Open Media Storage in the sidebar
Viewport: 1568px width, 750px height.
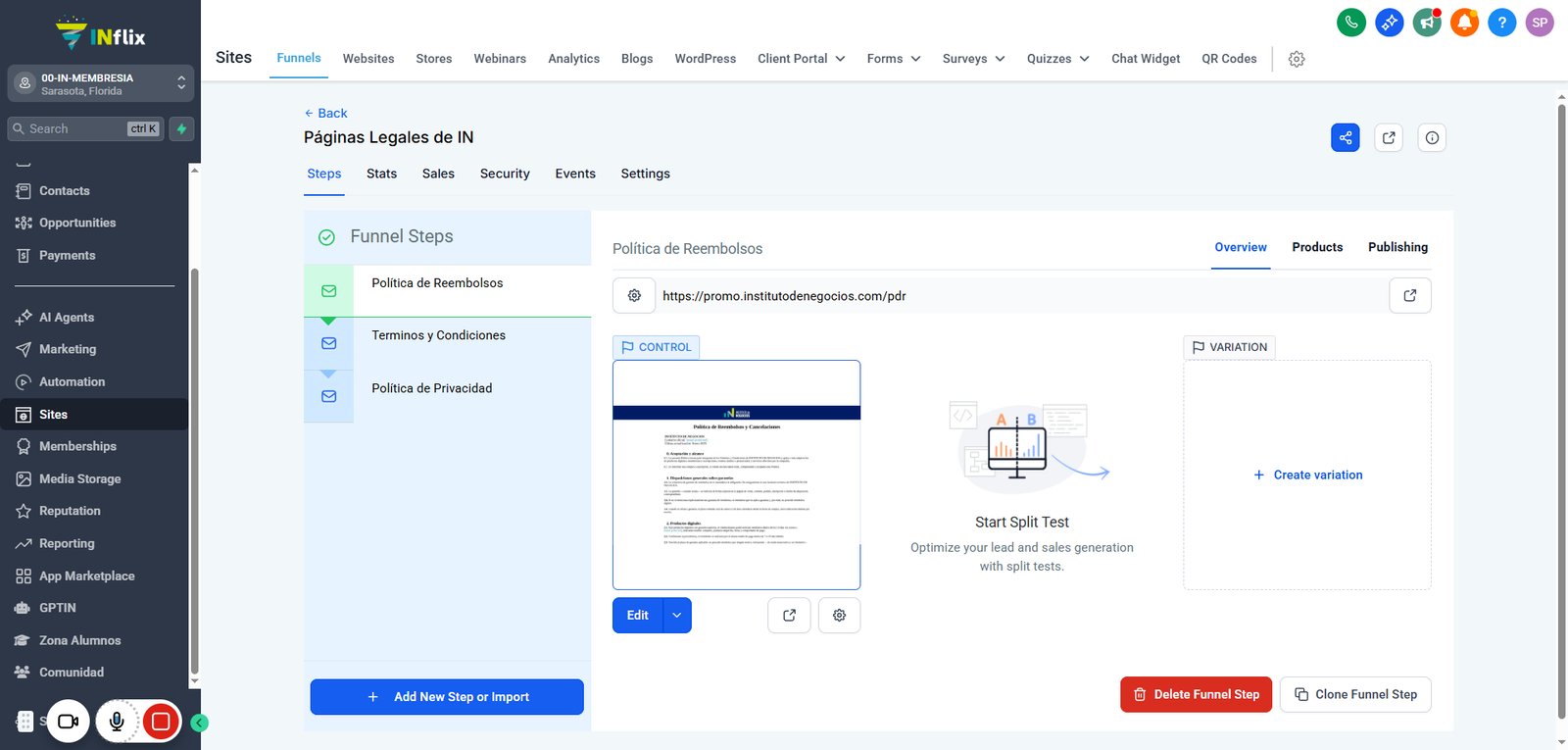79,478
